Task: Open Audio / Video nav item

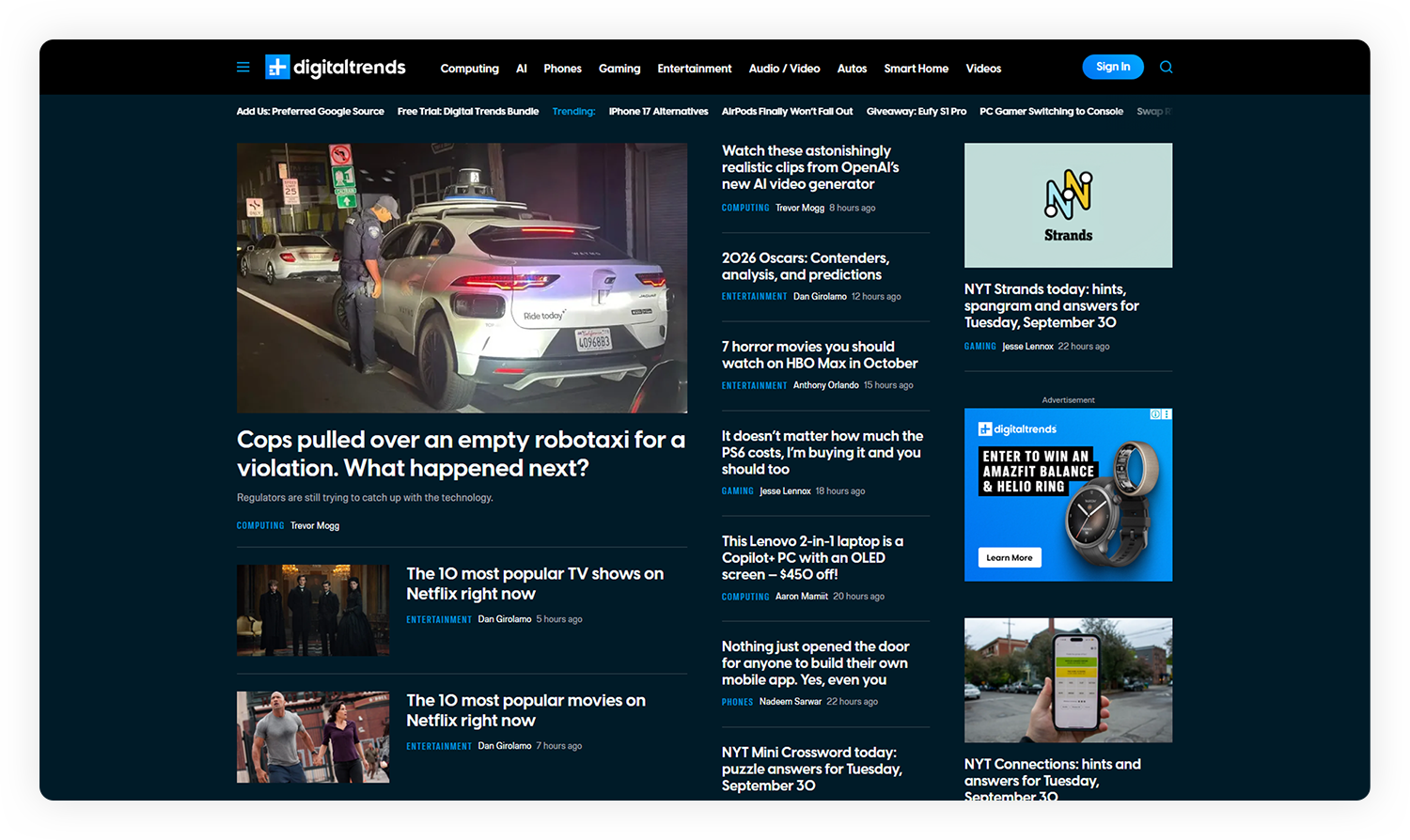Action: pos(784,69)
